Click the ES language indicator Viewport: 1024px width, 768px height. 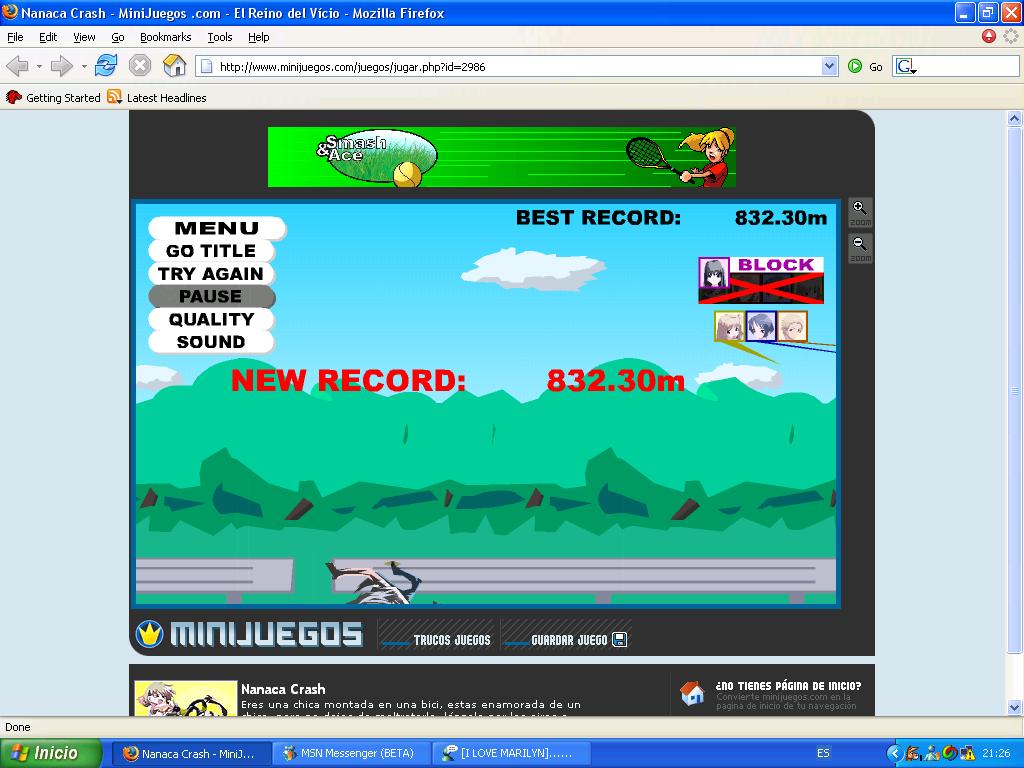(x=823, y=753)
